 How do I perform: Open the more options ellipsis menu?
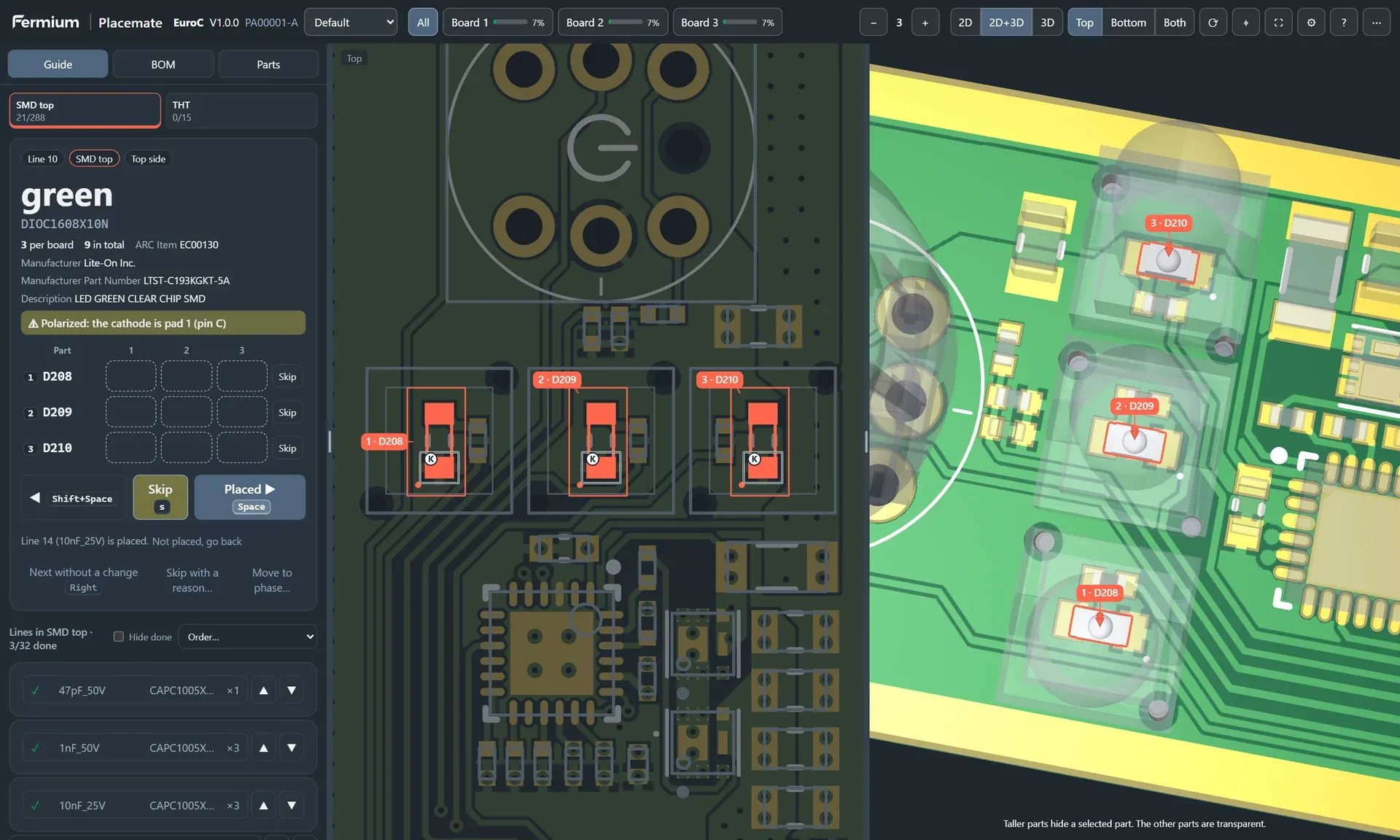click(x=1376, y=23)
